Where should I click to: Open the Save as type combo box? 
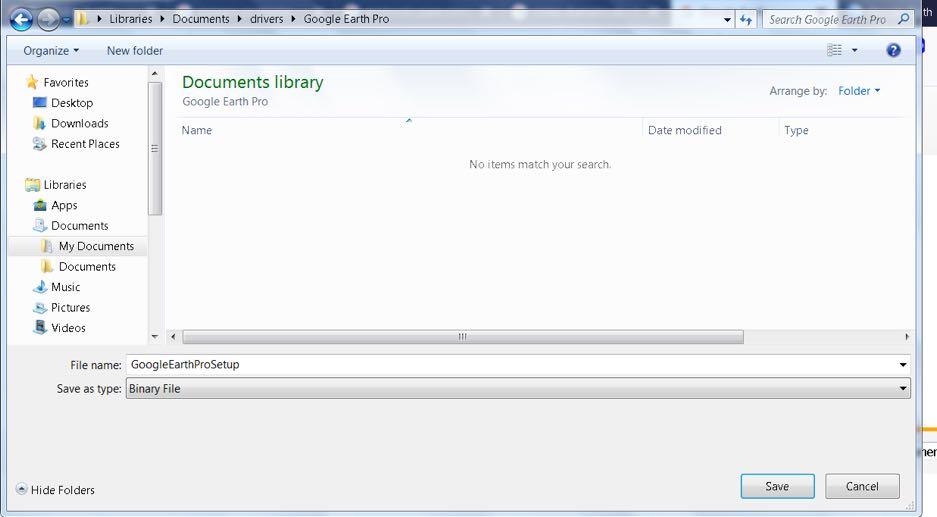coord(518,388)
